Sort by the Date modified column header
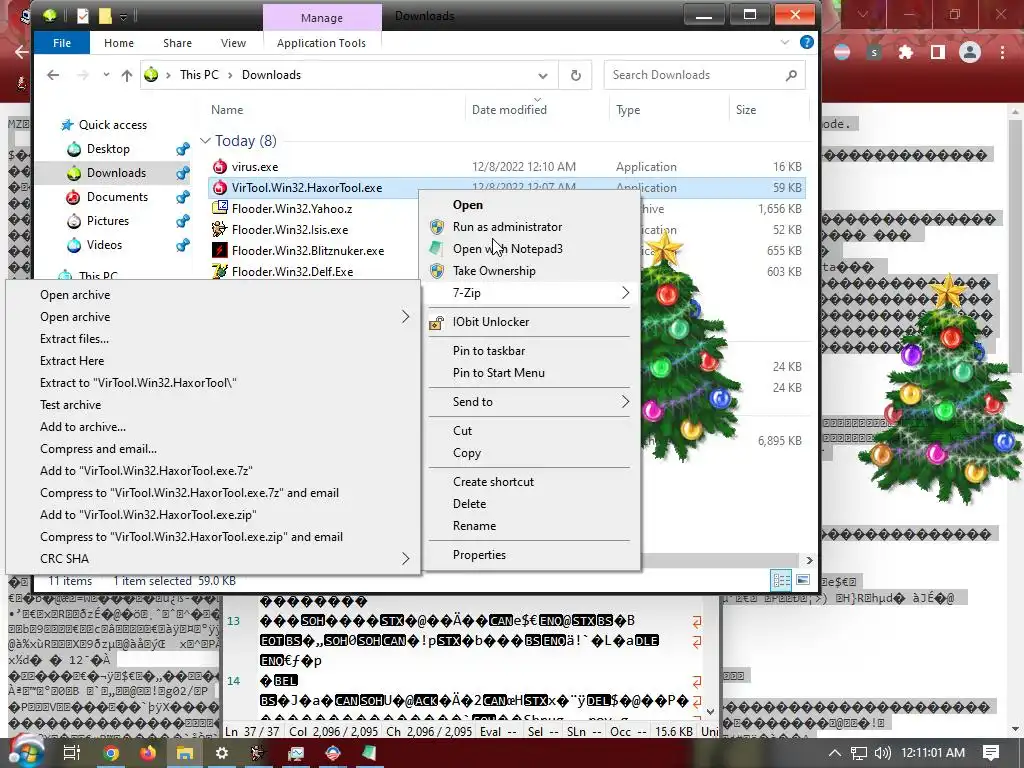The image size is (1024, 768). [509, 110]
